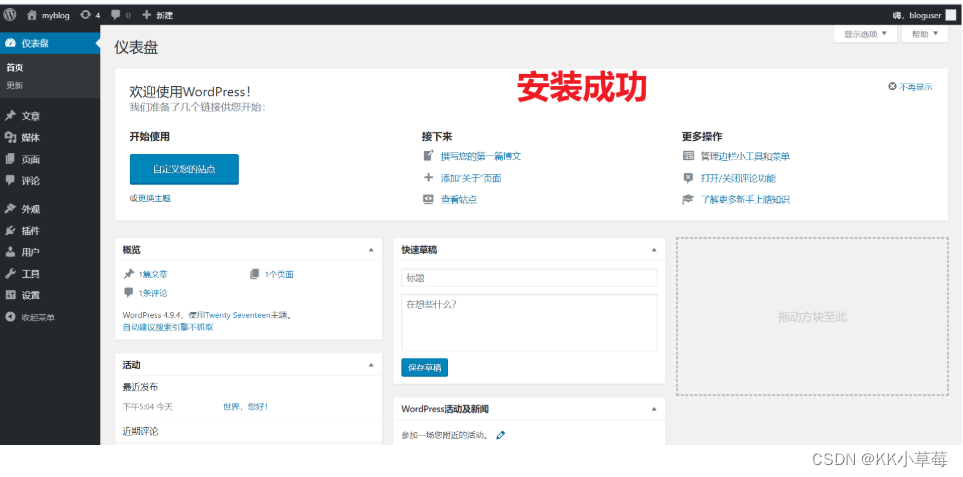Viewport: 963px width, 477px height.
Task: Open the updates icon showing 4
Action: click(85, 15)
